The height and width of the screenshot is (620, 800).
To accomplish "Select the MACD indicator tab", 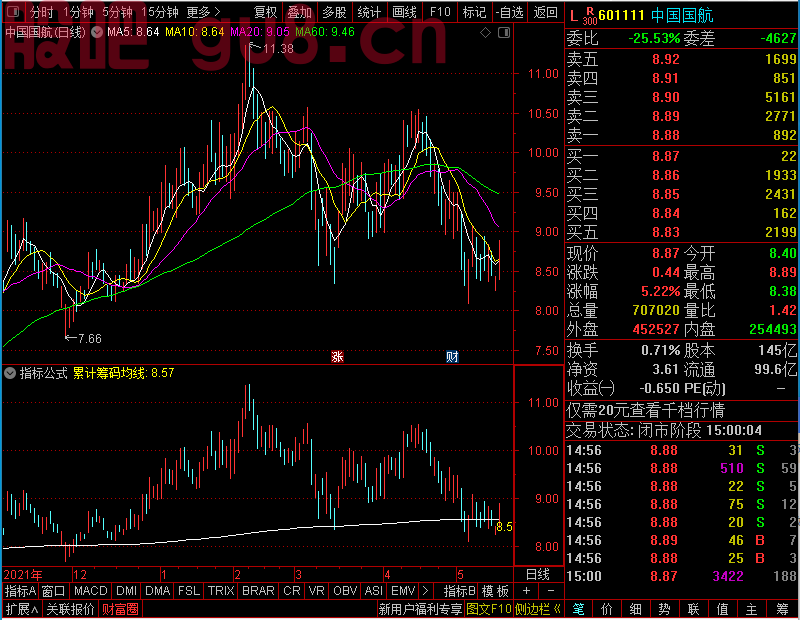I will click(91, 591).
